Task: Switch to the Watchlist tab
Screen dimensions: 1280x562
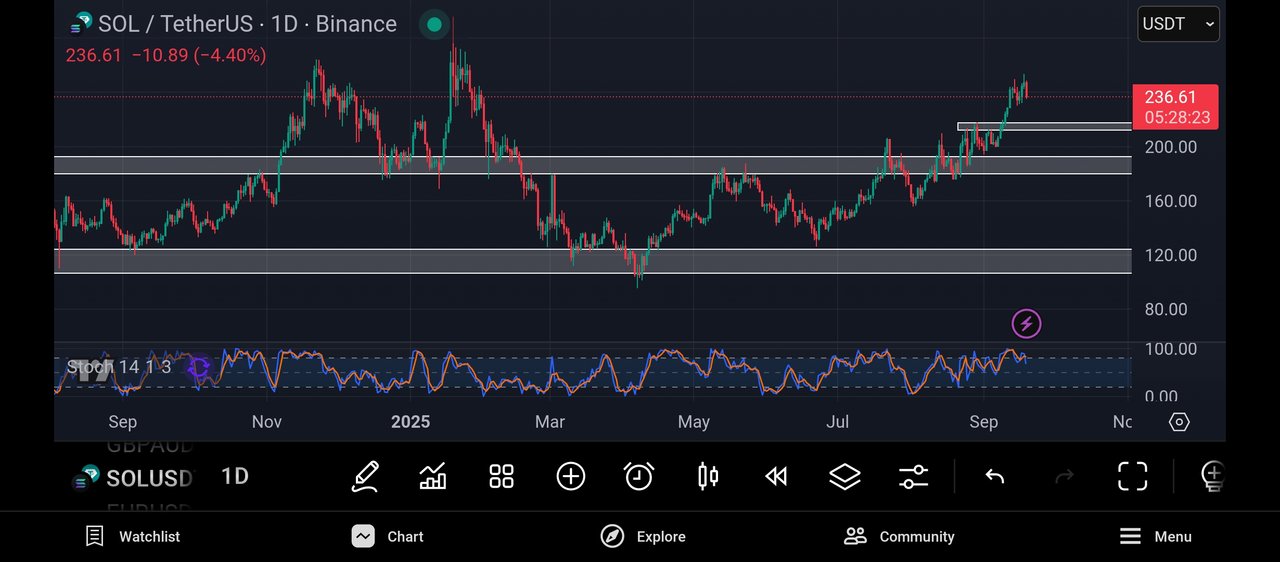Action: [132, 536]
